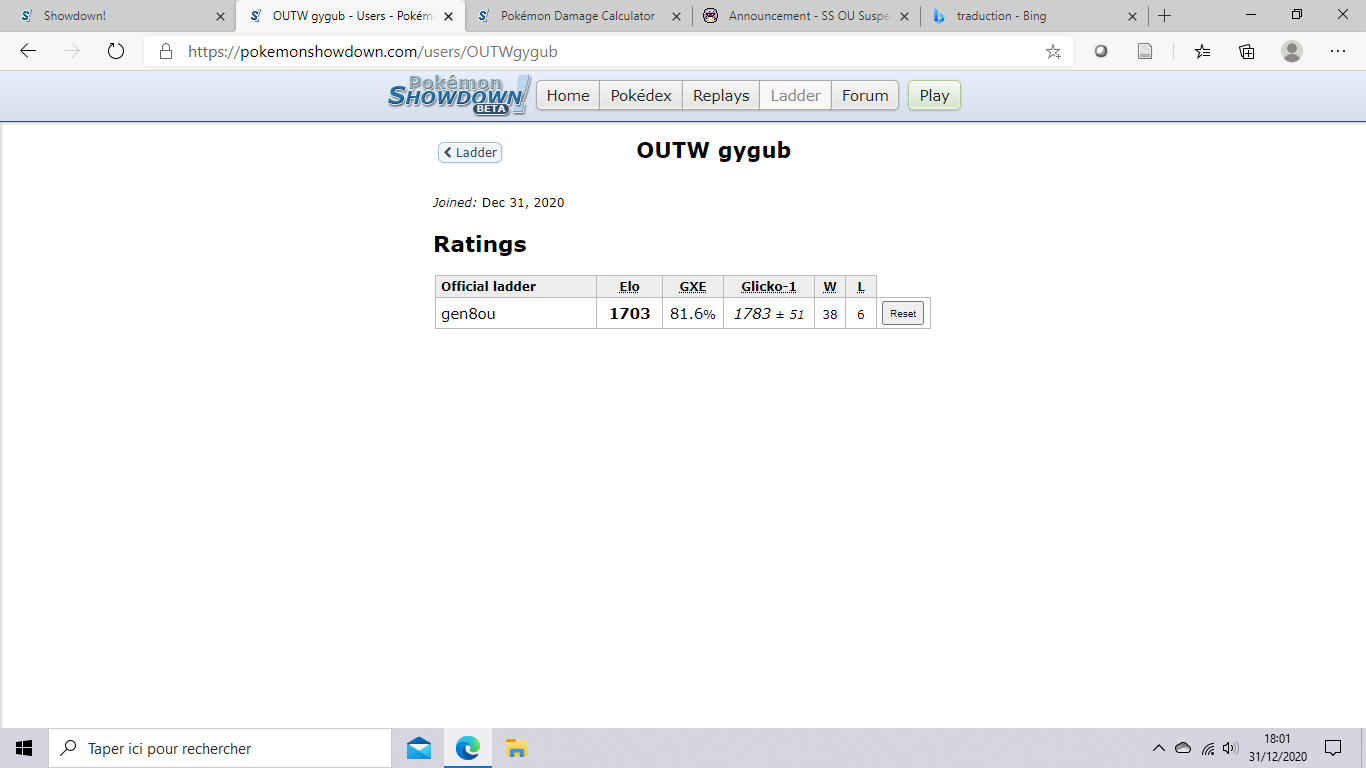Close the Showdown! tab
This screenshot has width=1366, height=768.
(220, 16)
